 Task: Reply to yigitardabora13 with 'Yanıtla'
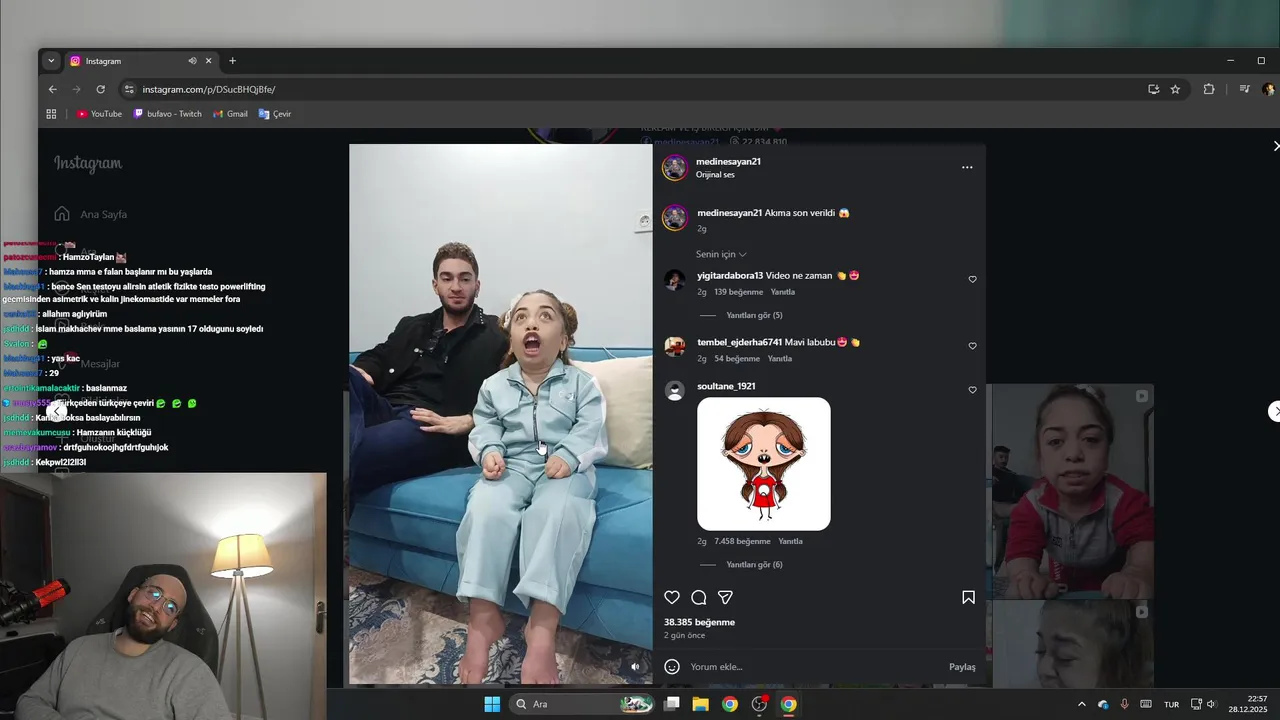pos(783,292)
